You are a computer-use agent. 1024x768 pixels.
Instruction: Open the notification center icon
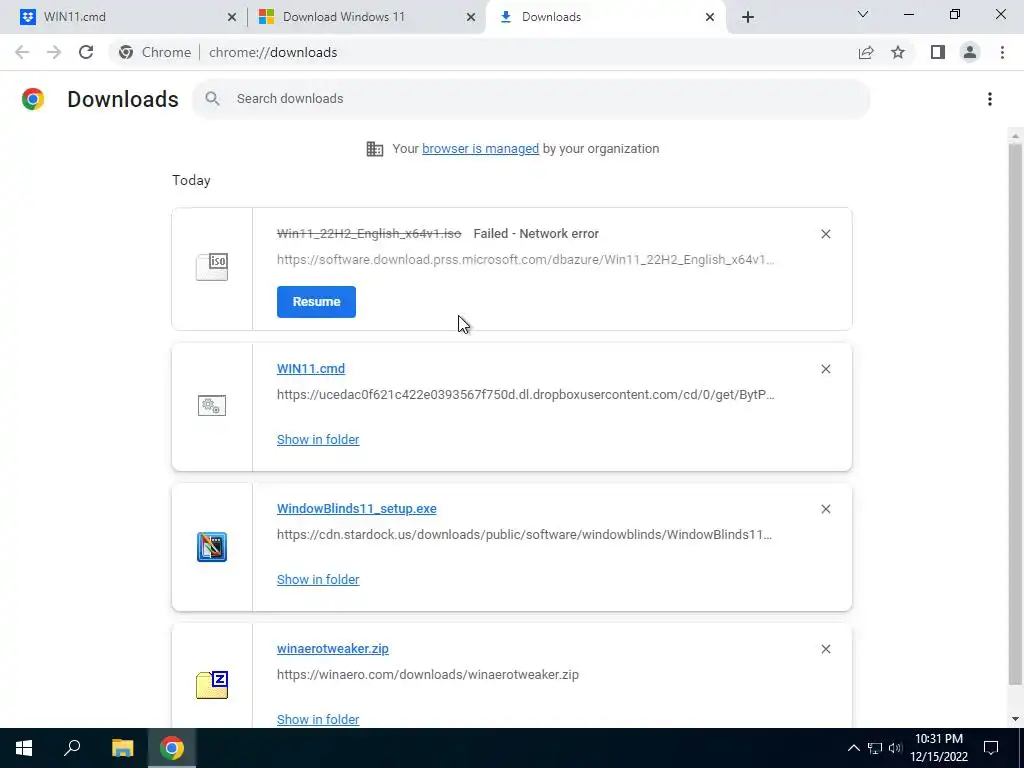click(991, 748)
